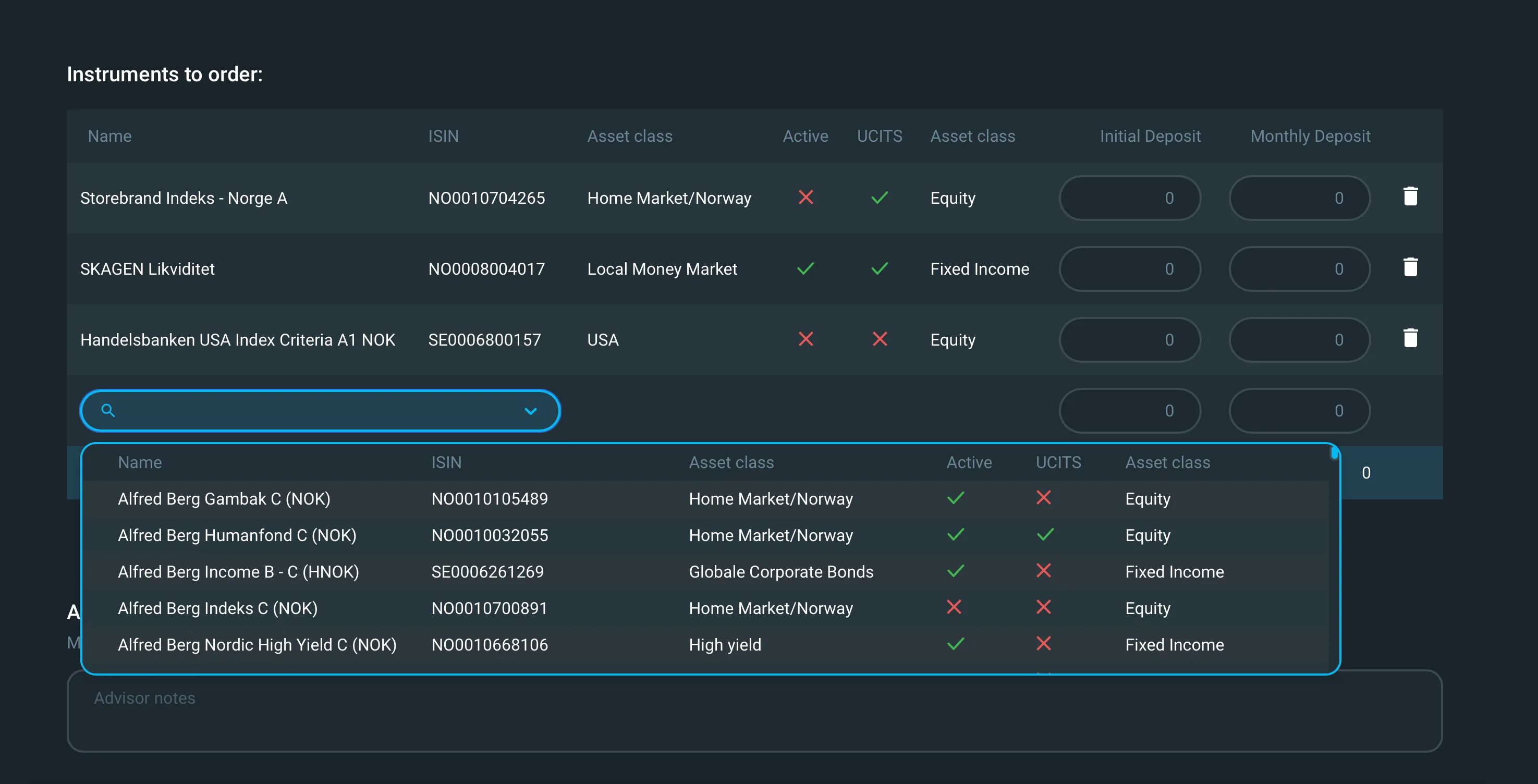Click the High yield asset class cell
Viewport: 1538px width, 784px height.
click(x=725, y=644)
